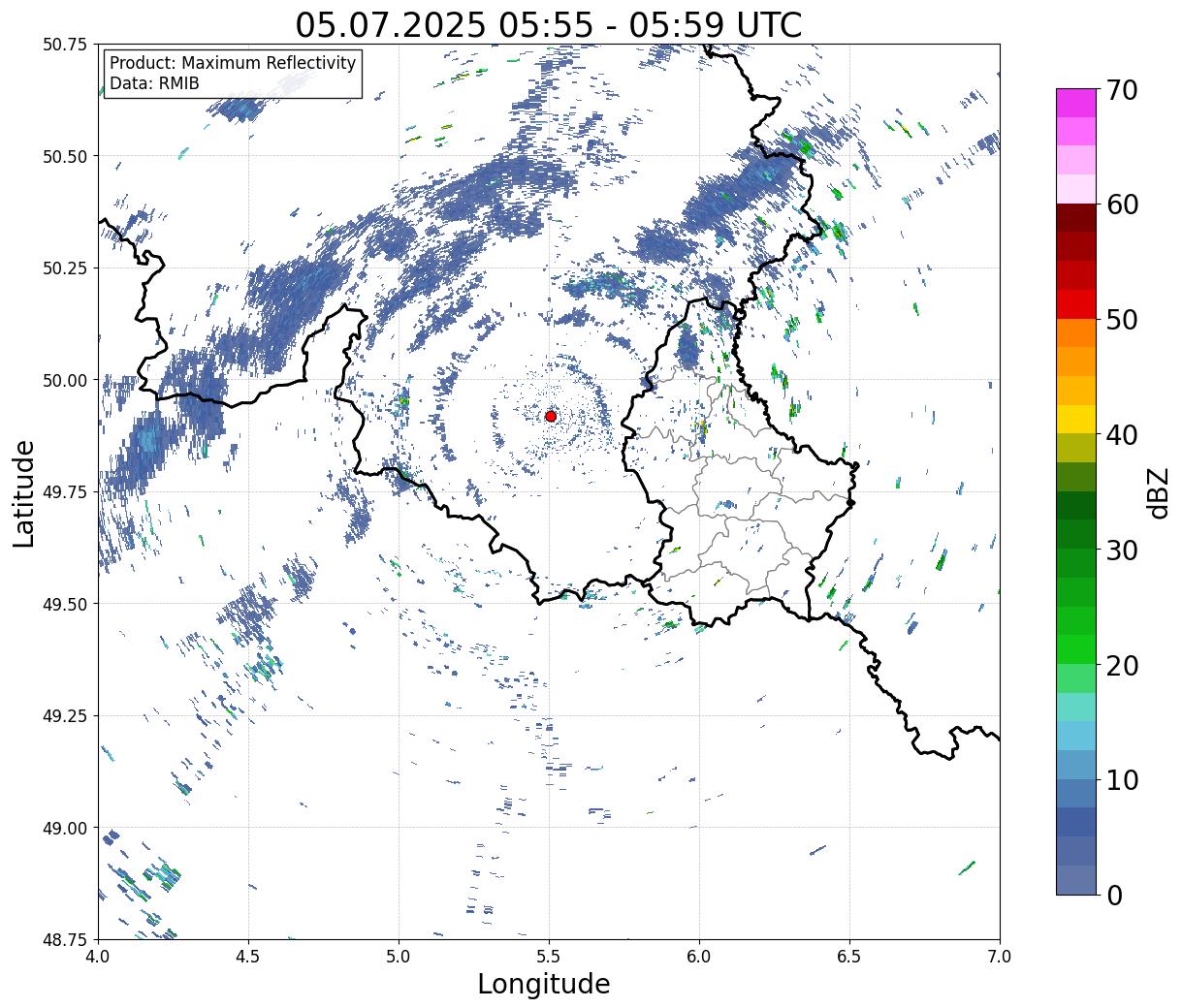Click the colorbar tick label 20
This screenshot has height=1008, width=1182.
tap(1125, 665)
